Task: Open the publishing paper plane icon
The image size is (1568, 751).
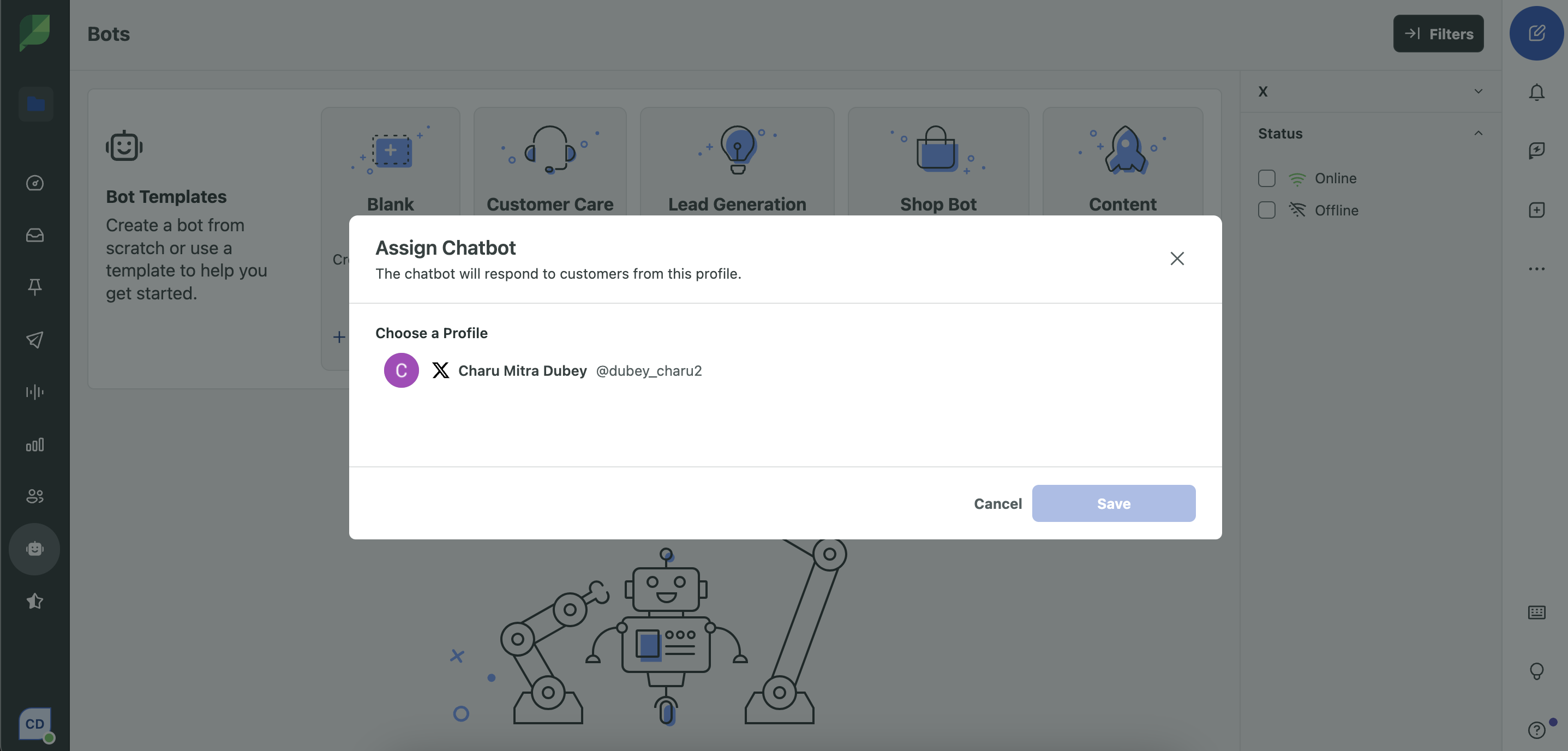Action: coord(35,339)
